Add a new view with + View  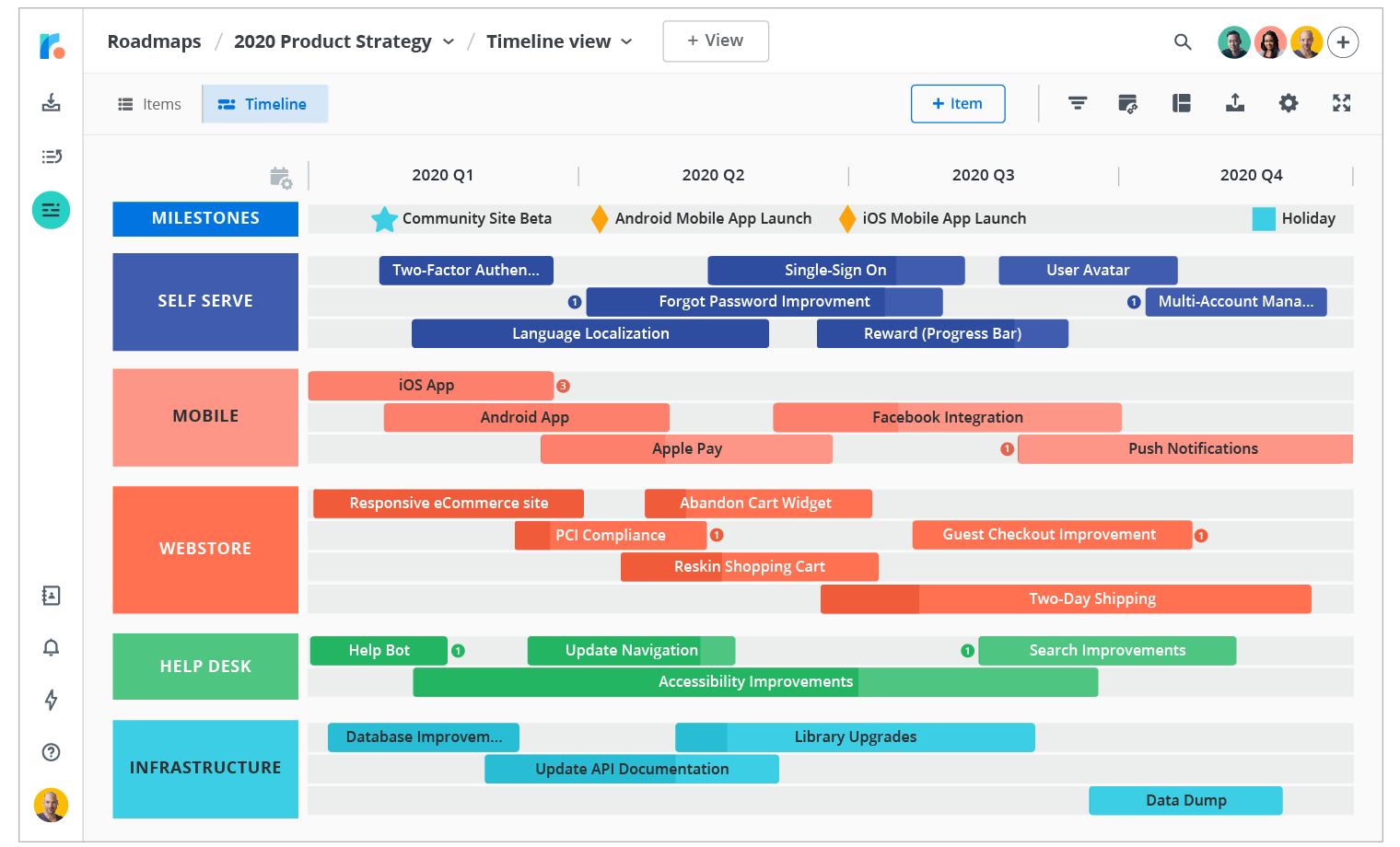[716, 41]
